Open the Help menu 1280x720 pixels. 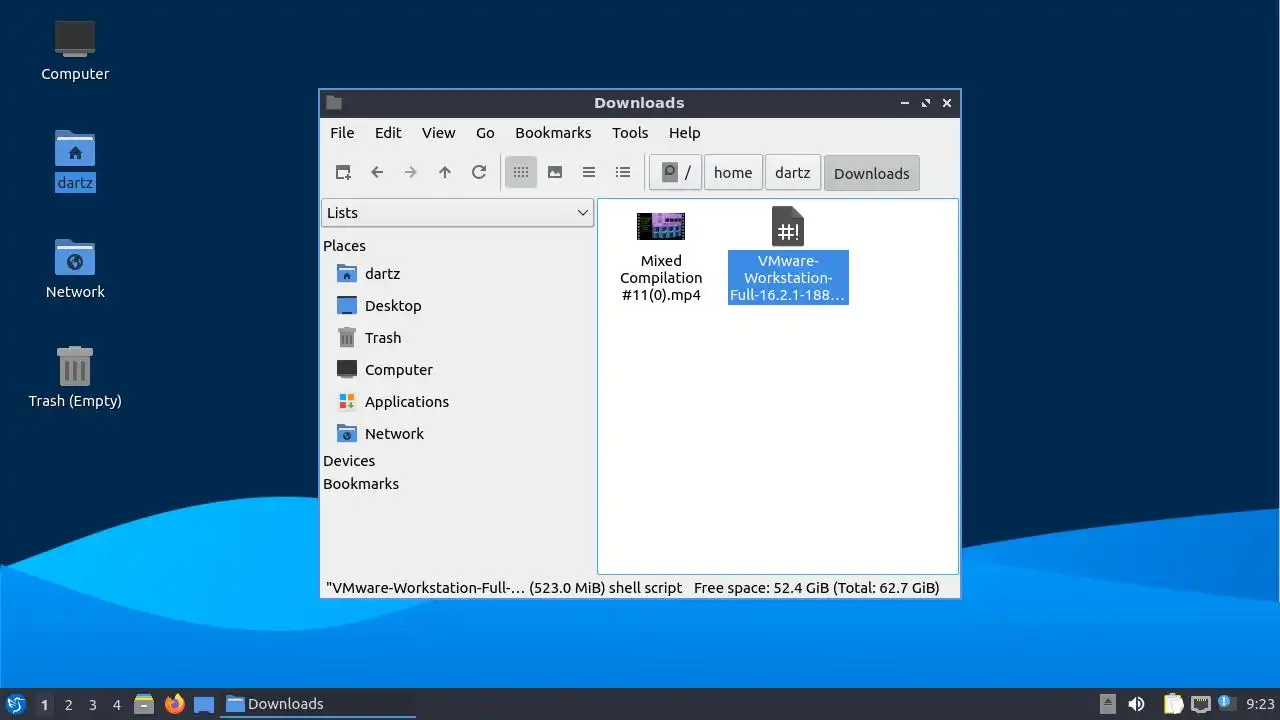684,132
